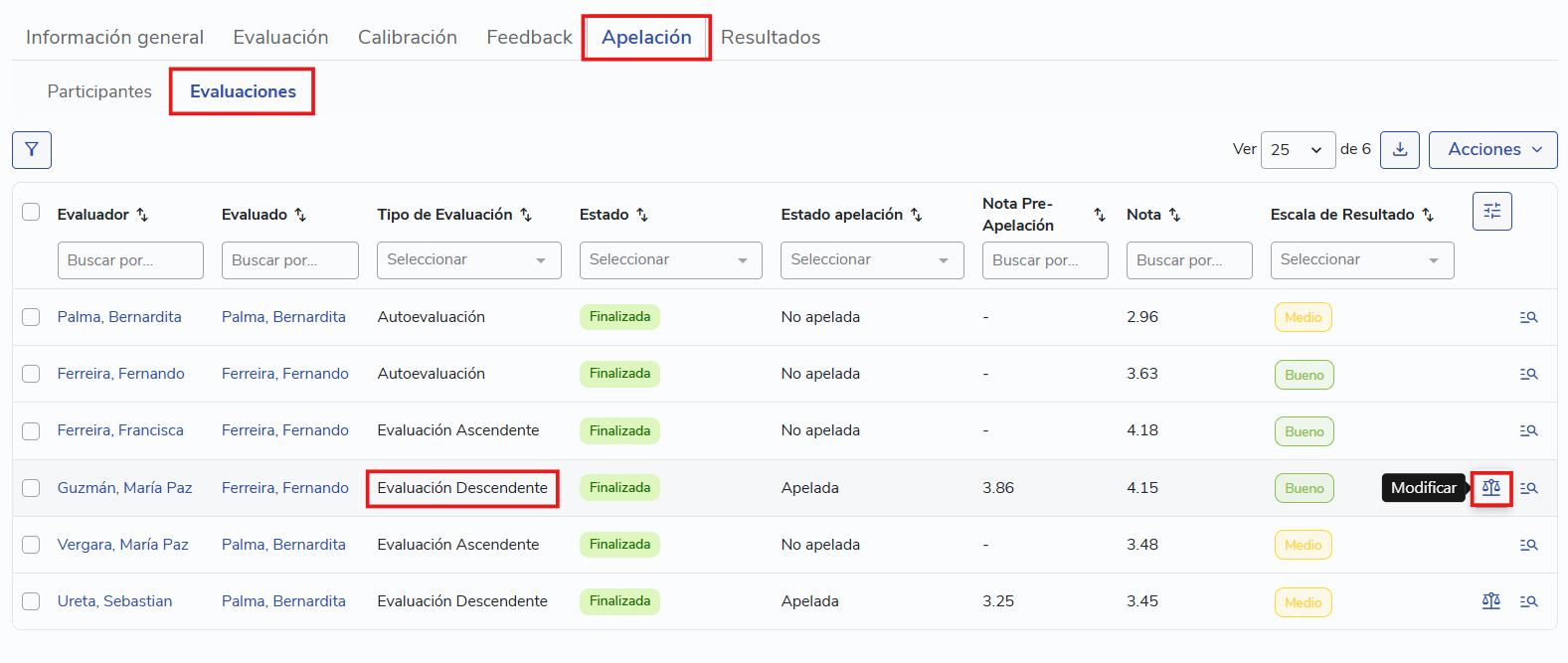
Task: Click Evaluación Descendente in Guzmán row
Action: [x=462, y=488]
